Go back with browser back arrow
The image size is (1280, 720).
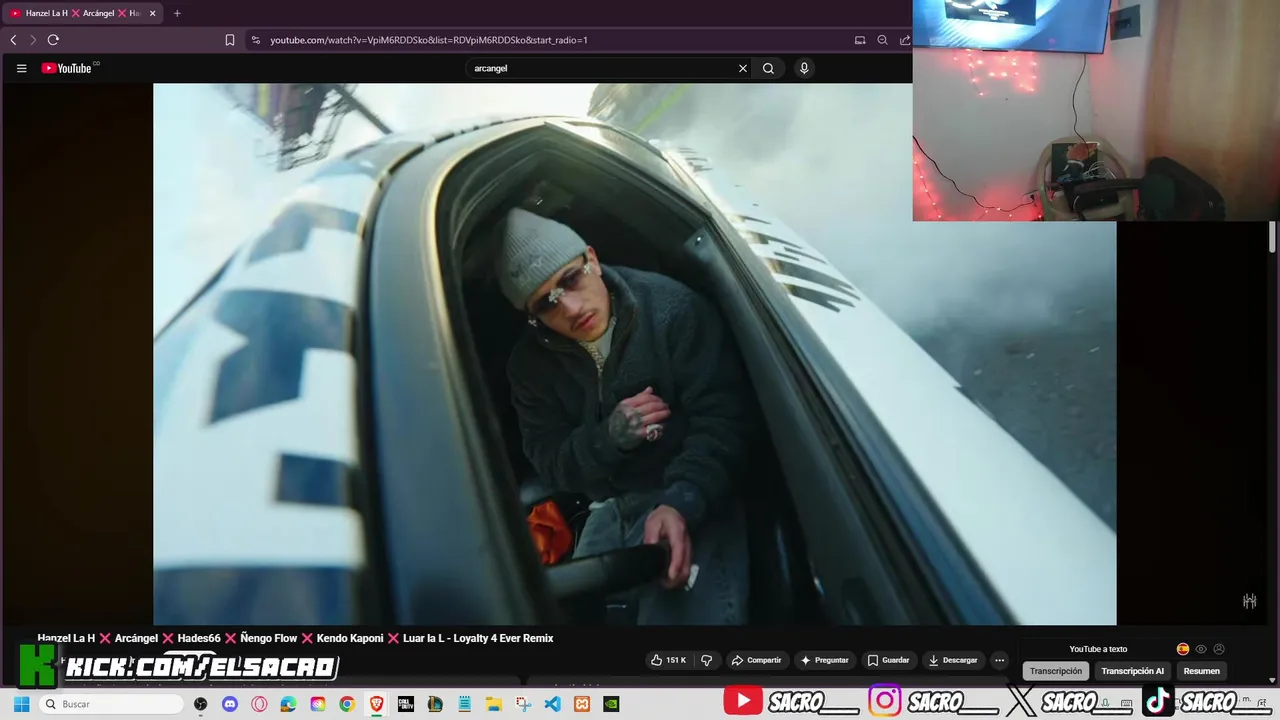click(13, 40)
